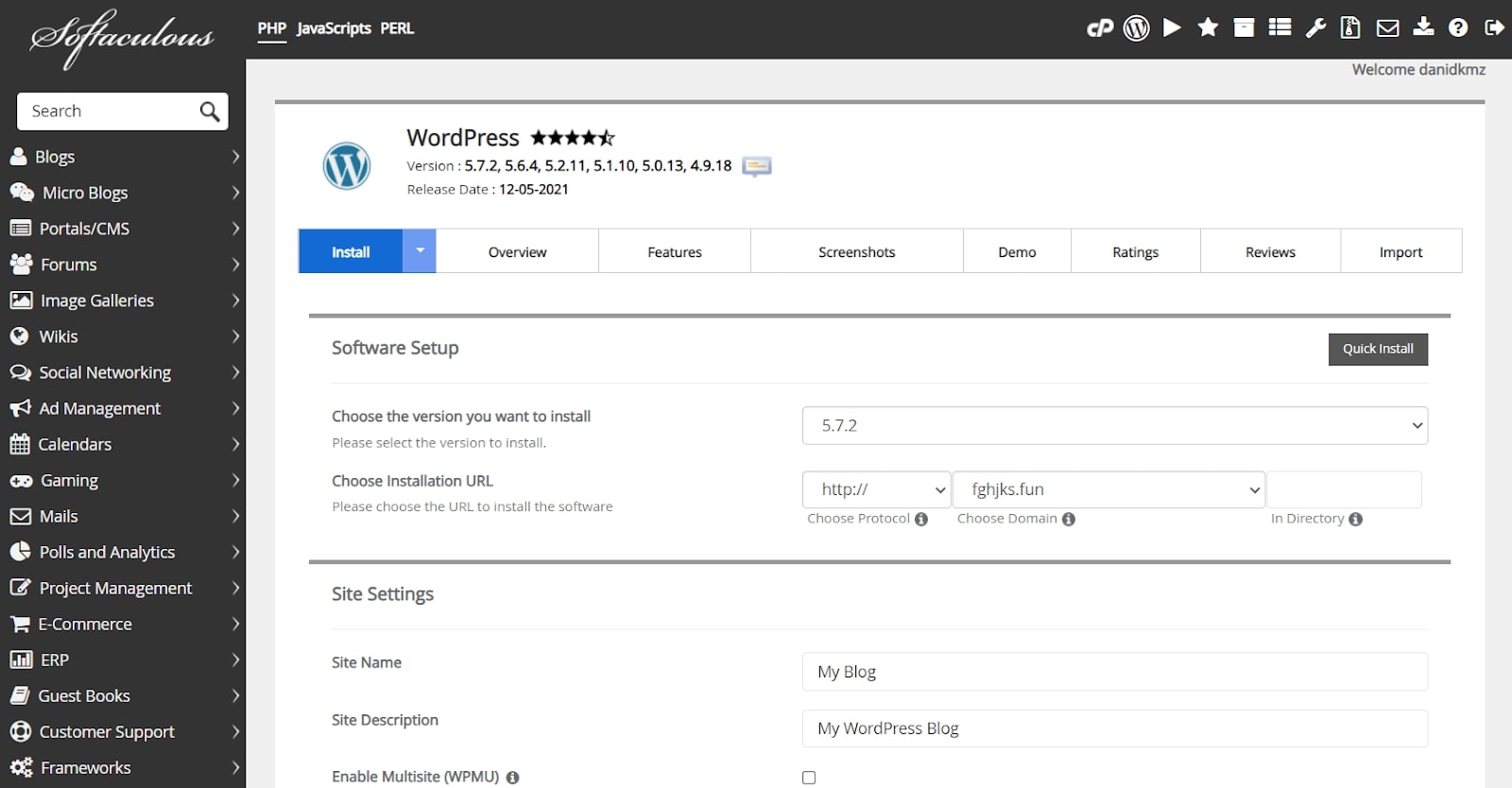Screen dimensions: 1512x788
Task: Expand Project Management category chevron
Action: coord(235,588)
